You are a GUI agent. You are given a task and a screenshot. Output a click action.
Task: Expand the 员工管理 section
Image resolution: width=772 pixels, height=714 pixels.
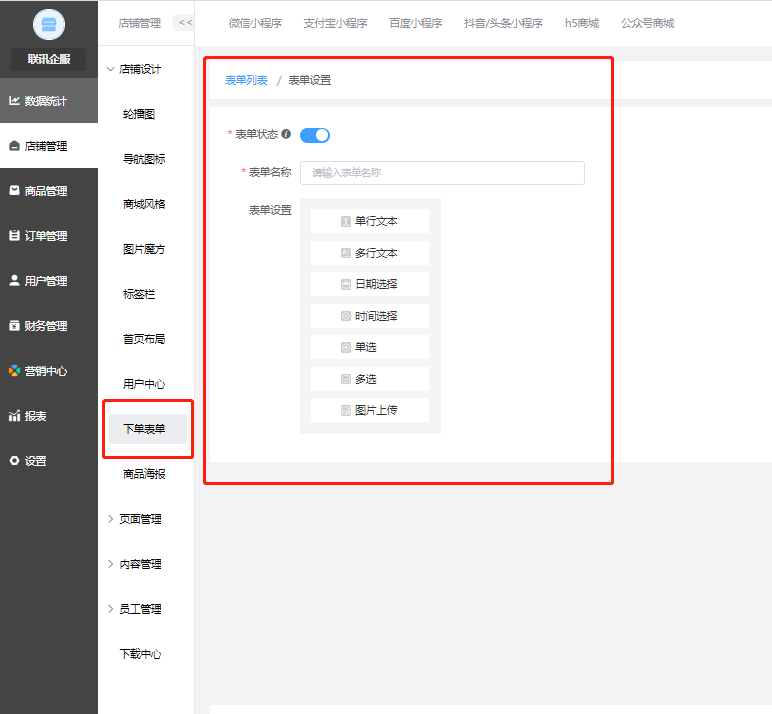(x=111, y=609)
